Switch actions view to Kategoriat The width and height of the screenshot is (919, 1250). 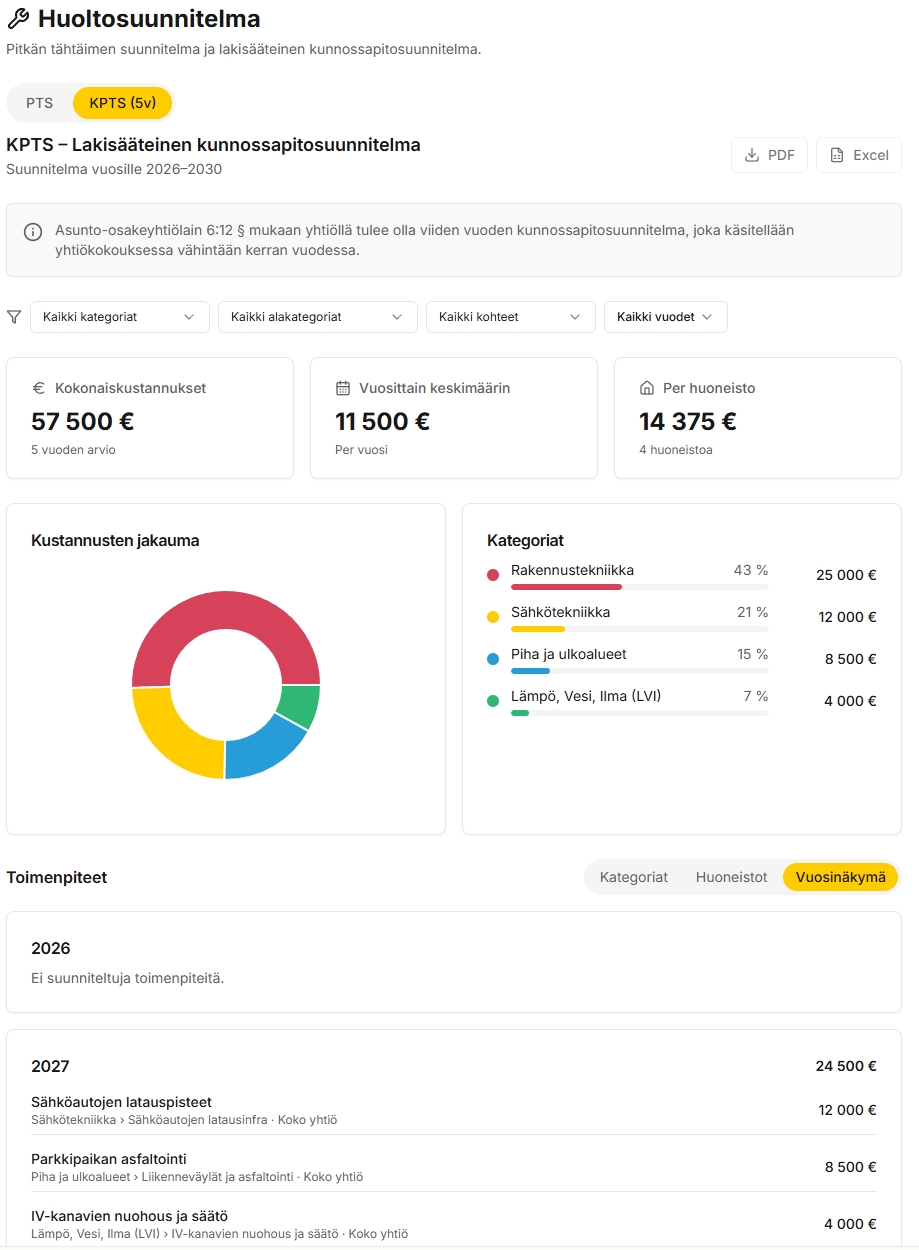point(634,877)
